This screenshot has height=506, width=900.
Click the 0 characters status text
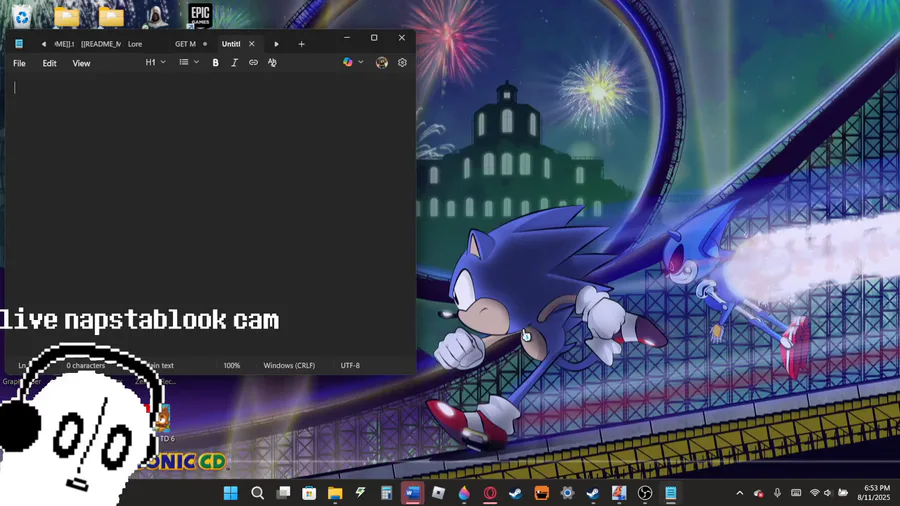[x=86, y=365]
